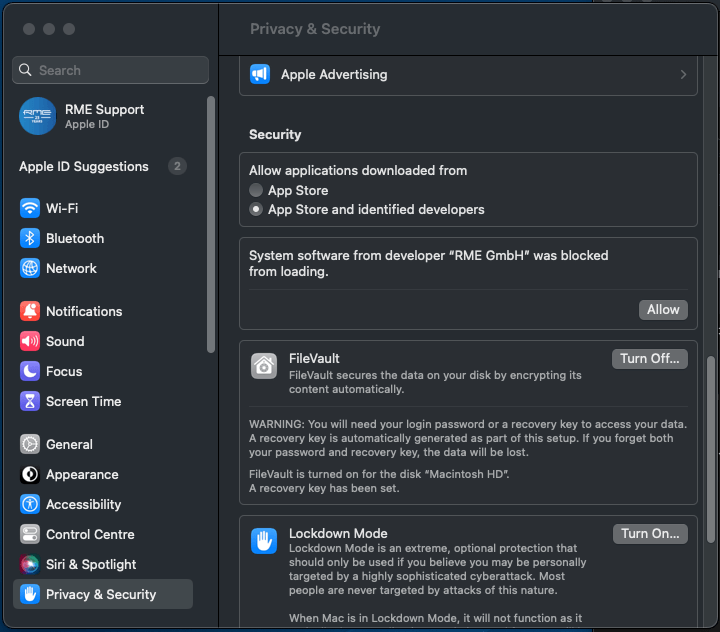720x632 pixels.
Task: Click the Network globe icon
Action: click(30, 268)
